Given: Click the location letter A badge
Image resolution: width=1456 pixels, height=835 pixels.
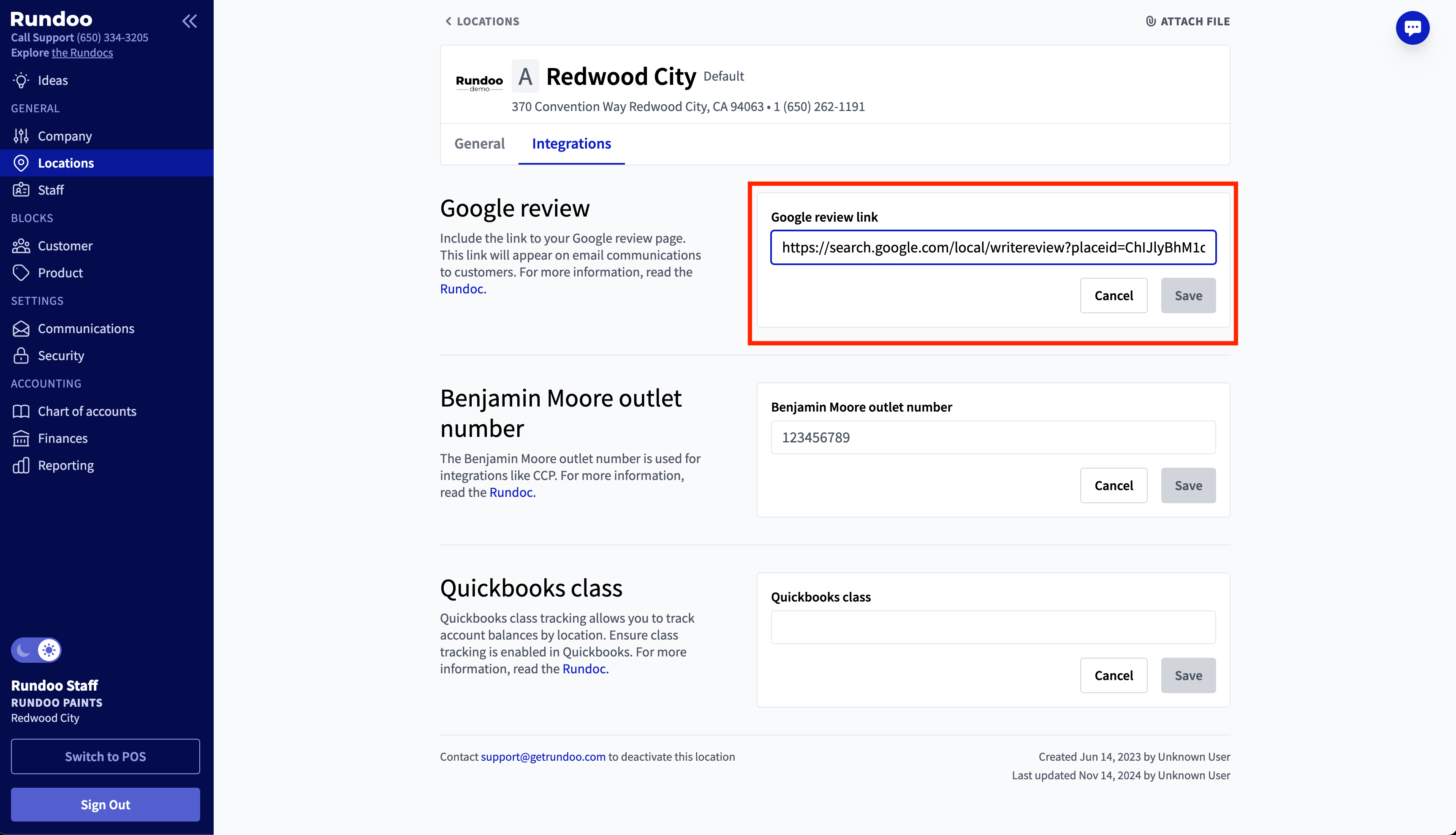Looking at the screenshot, I should [x=525, y=76].
